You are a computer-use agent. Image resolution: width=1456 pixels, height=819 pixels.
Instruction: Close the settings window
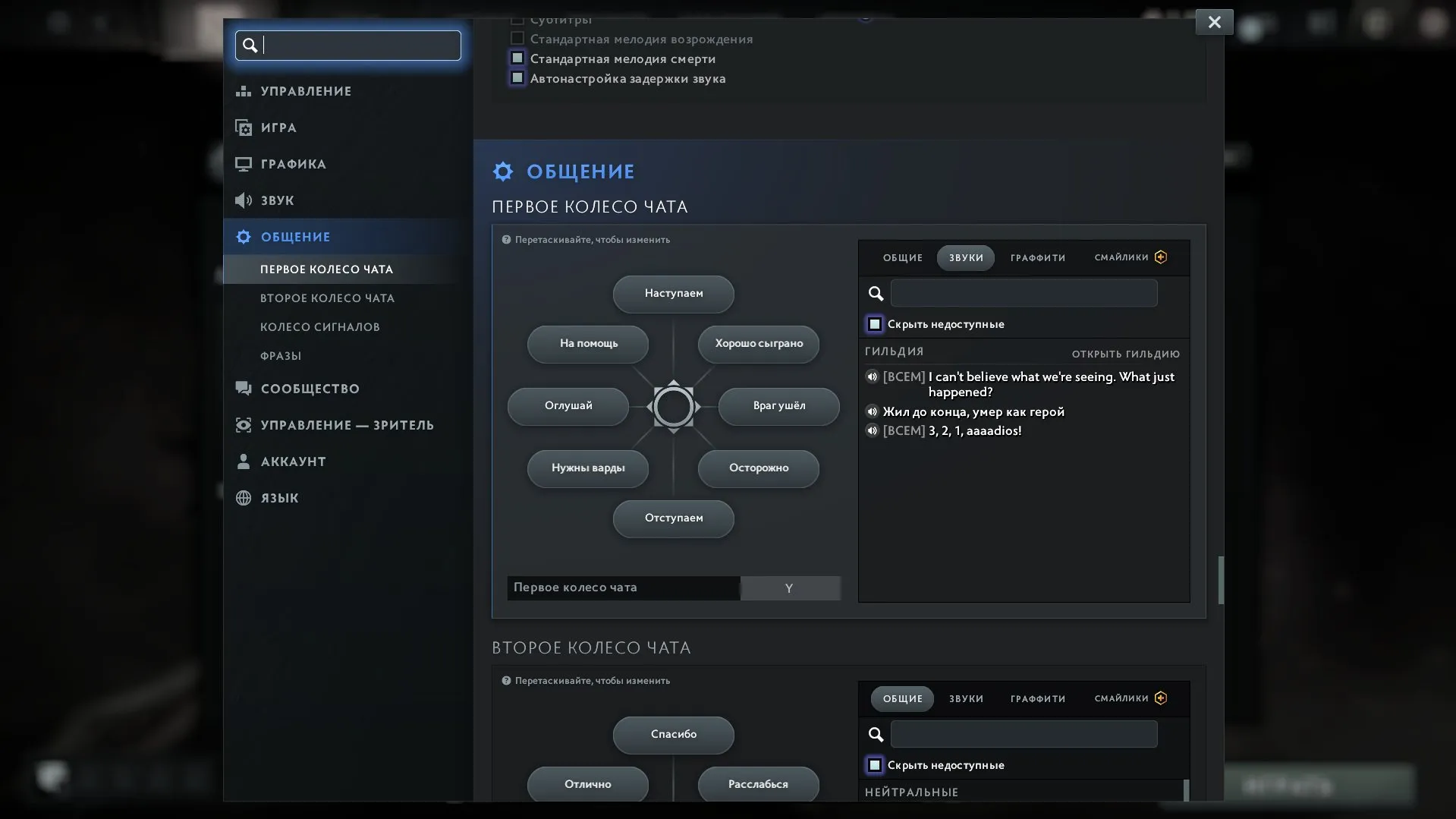pyautogui.click(x=1214, y=22)
